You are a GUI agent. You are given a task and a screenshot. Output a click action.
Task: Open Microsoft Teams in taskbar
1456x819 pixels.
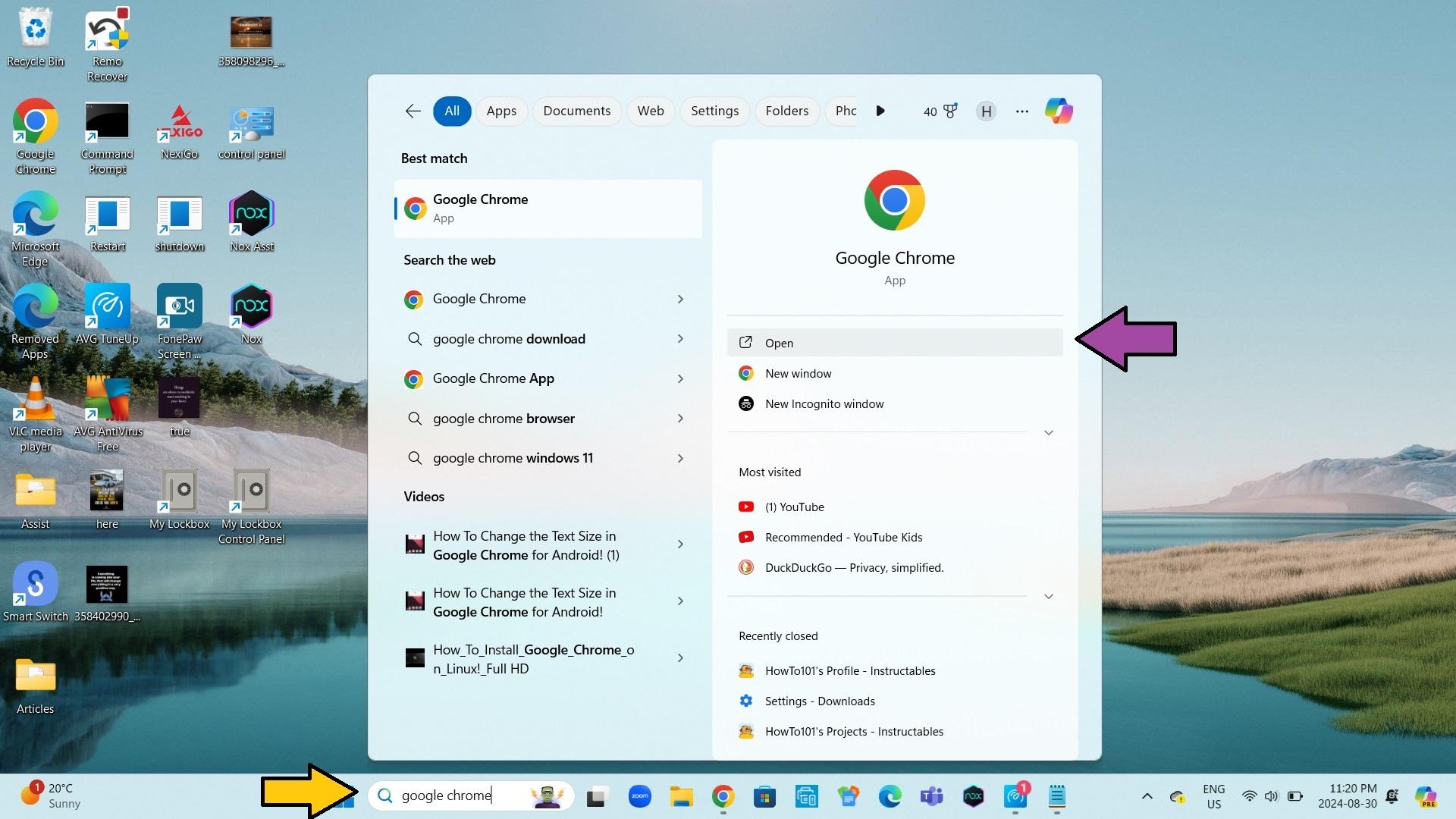[x=931, y=796]
